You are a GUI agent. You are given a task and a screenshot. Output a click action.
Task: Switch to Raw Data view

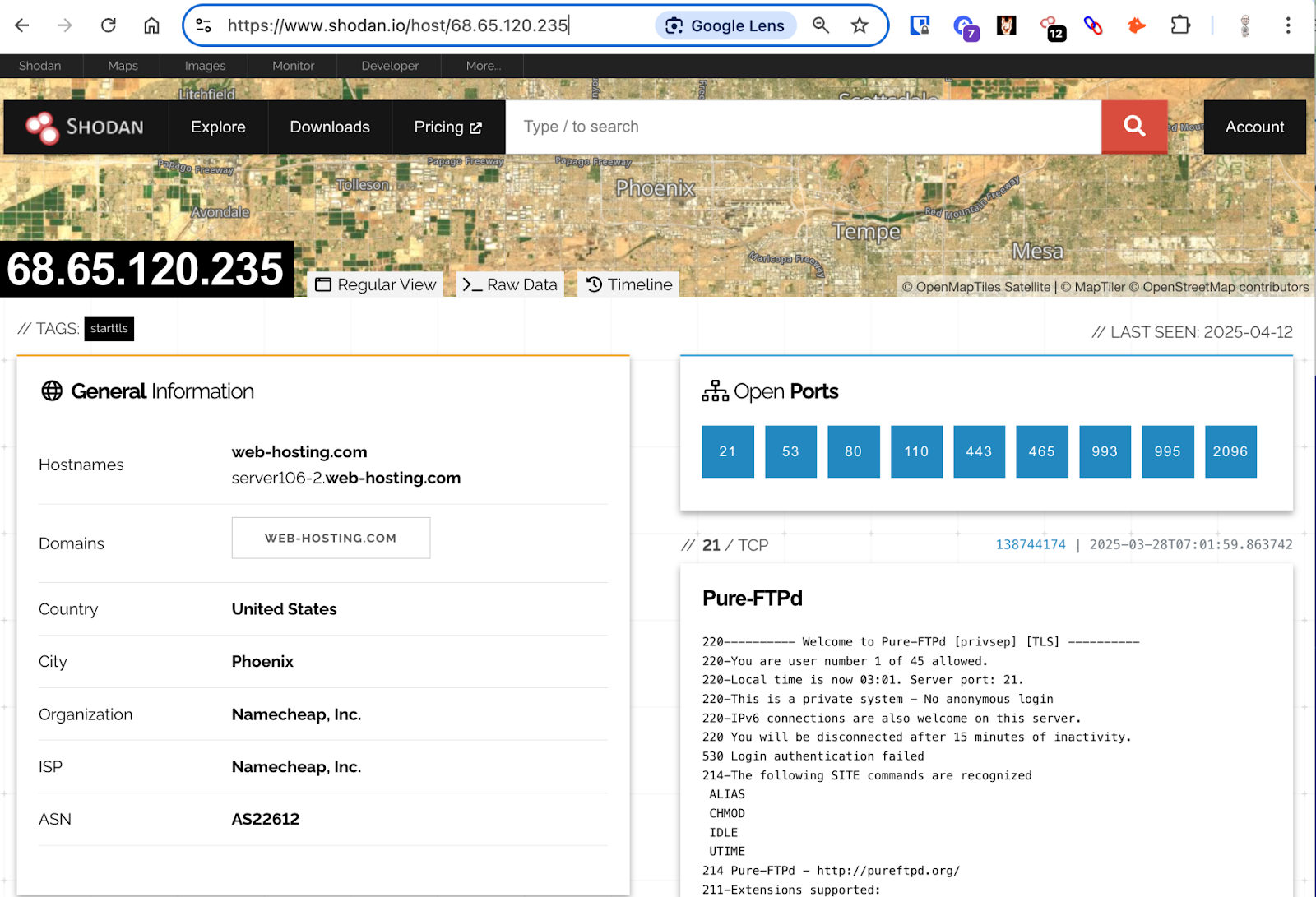[x=510, y=284]
